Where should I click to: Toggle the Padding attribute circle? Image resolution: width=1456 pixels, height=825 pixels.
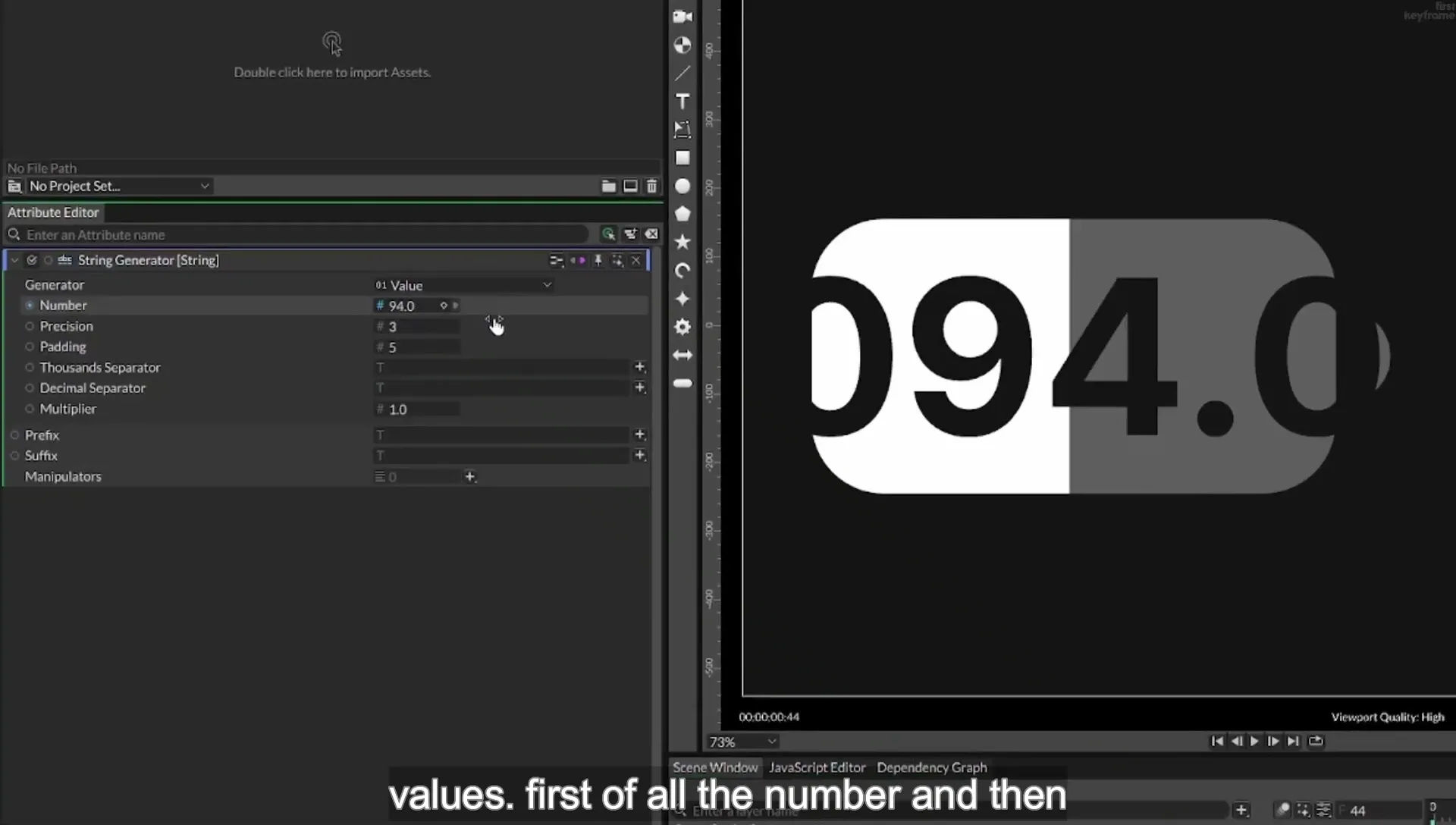click(x=30, y=347)
